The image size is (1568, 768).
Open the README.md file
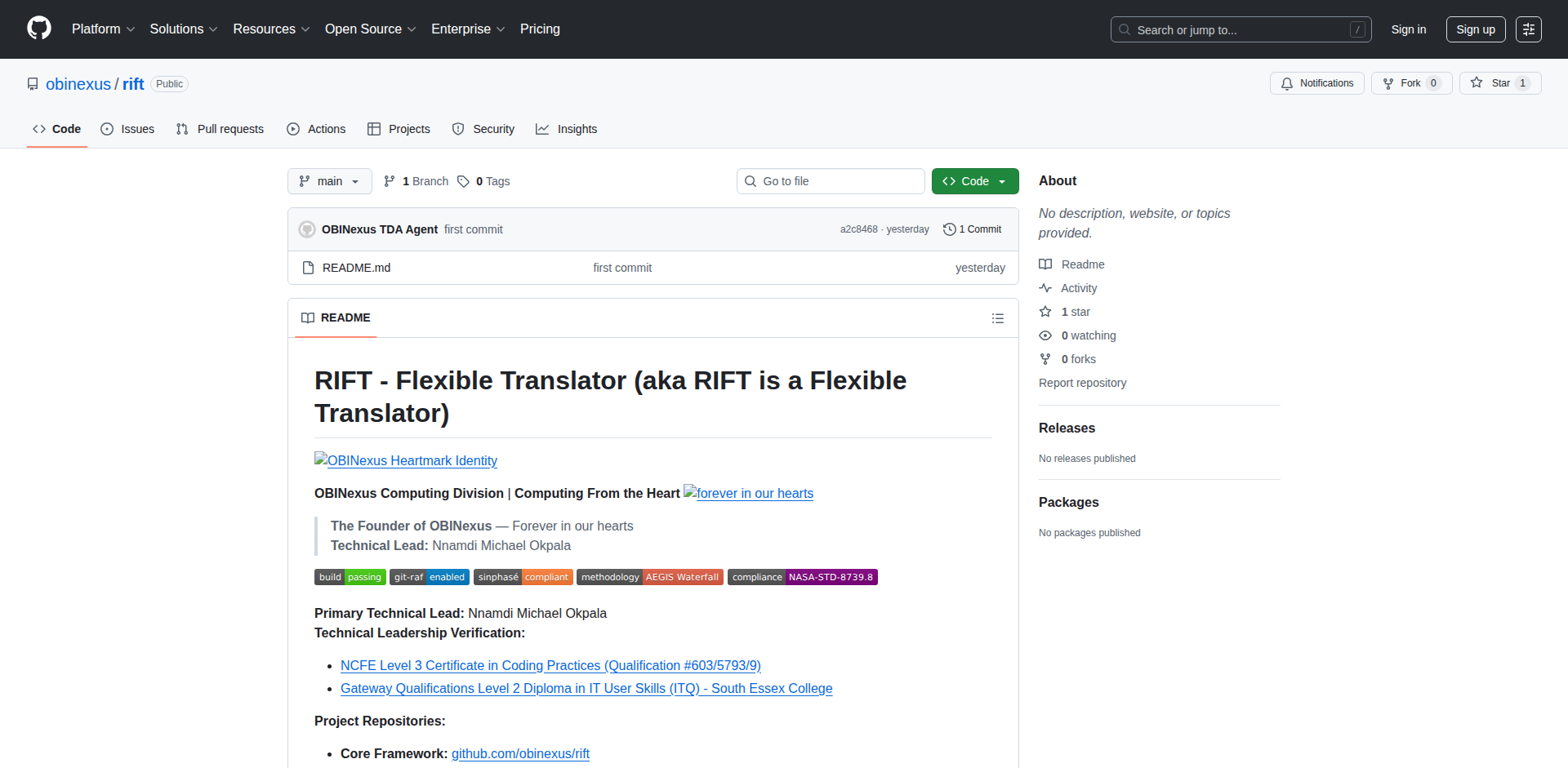pos(356,268)
